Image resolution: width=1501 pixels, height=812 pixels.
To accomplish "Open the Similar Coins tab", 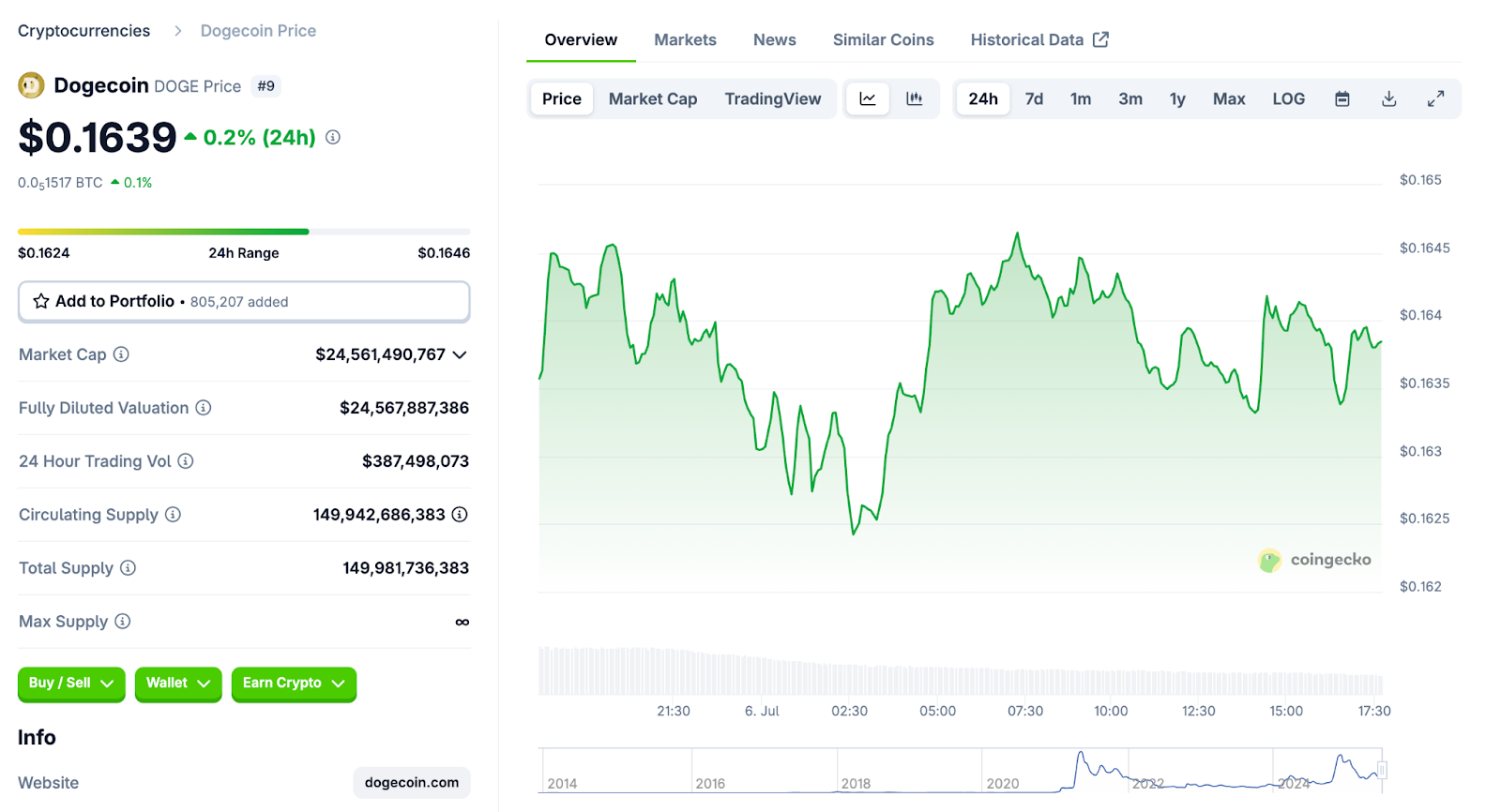I will click(x=883, y=39).
